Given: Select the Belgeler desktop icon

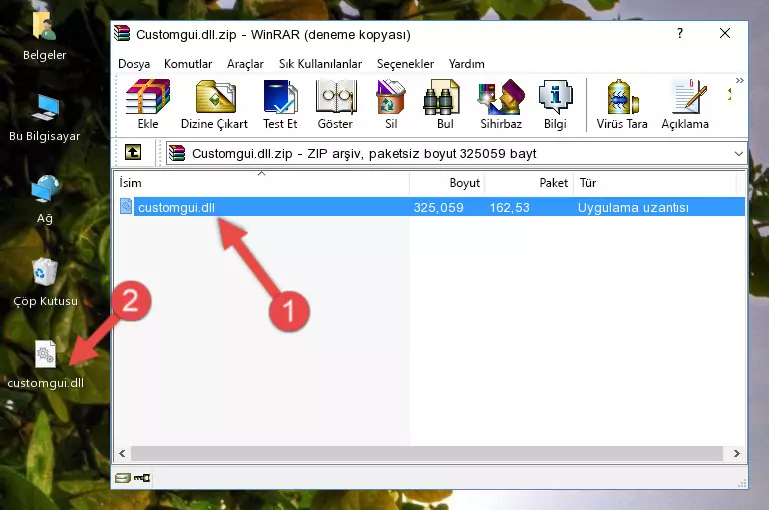Looking at the screenshot, I should coord(45,37).
